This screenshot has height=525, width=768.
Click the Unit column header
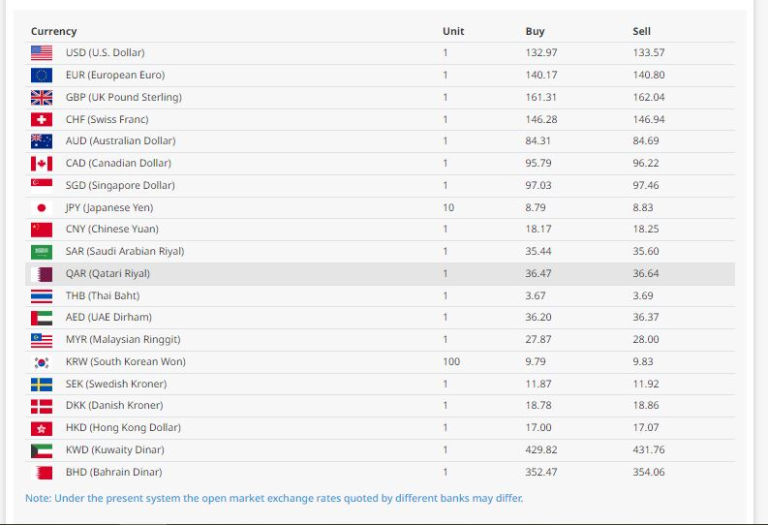[x=453, y=32]
